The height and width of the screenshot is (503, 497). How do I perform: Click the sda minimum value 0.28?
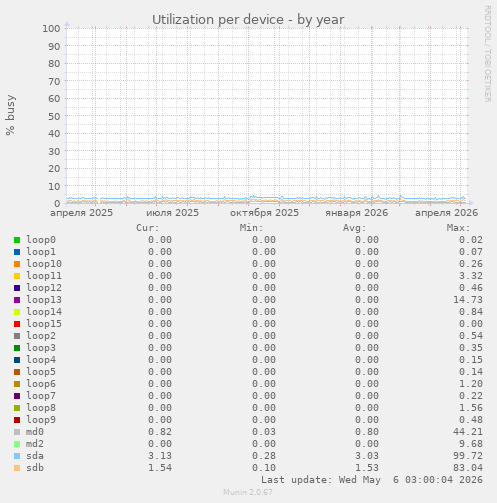[264, 456]
